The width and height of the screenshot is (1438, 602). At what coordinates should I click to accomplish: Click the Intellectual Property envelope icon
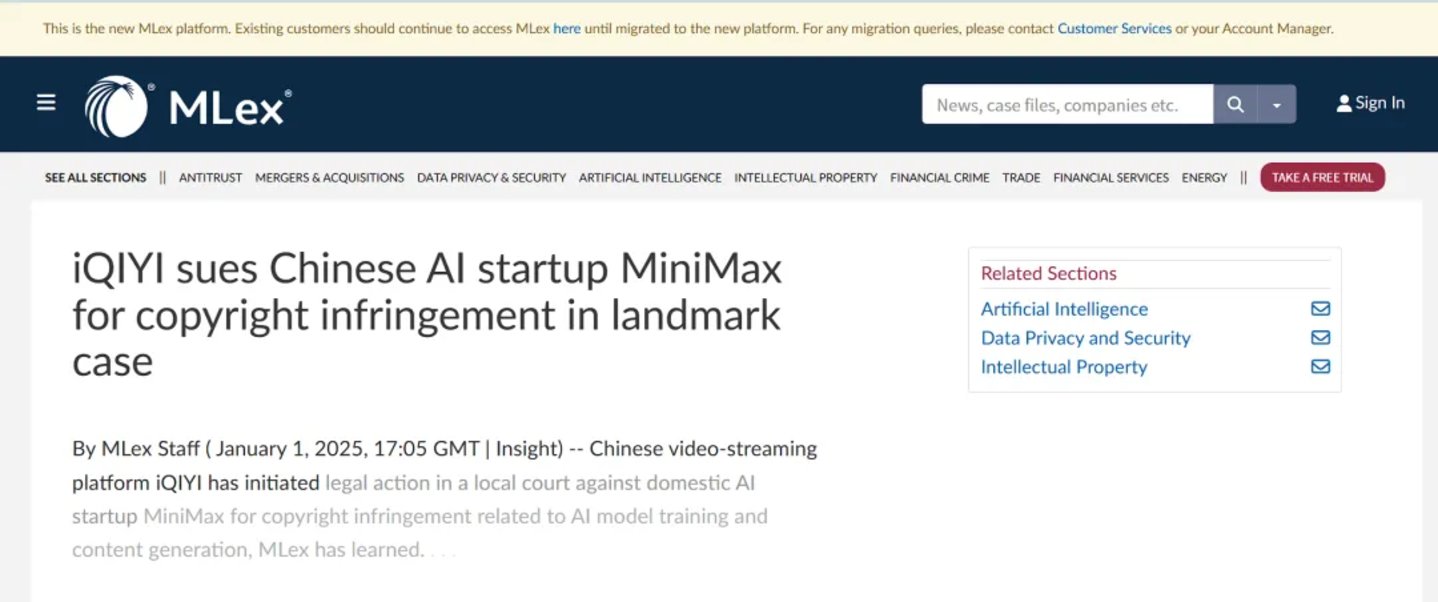1320,367
